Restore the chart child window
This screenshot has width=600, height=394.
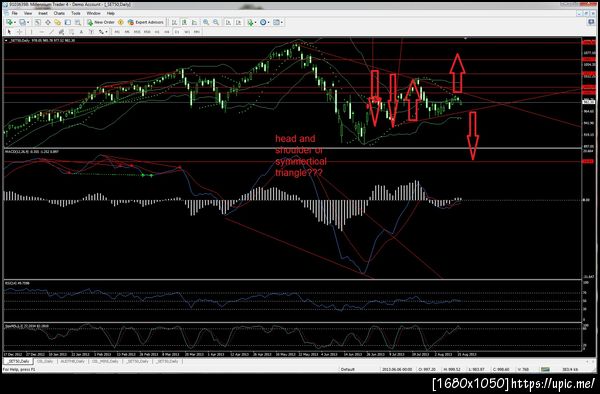pyautogui.click(x=585, y=13)
